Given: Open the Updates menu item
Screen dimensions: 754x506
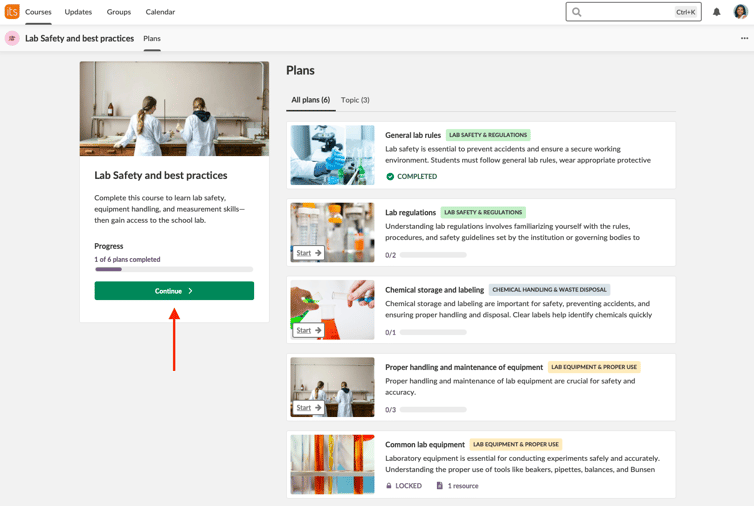Looking at the screenshot, I should pyautogui.click(x=78, y=12).
